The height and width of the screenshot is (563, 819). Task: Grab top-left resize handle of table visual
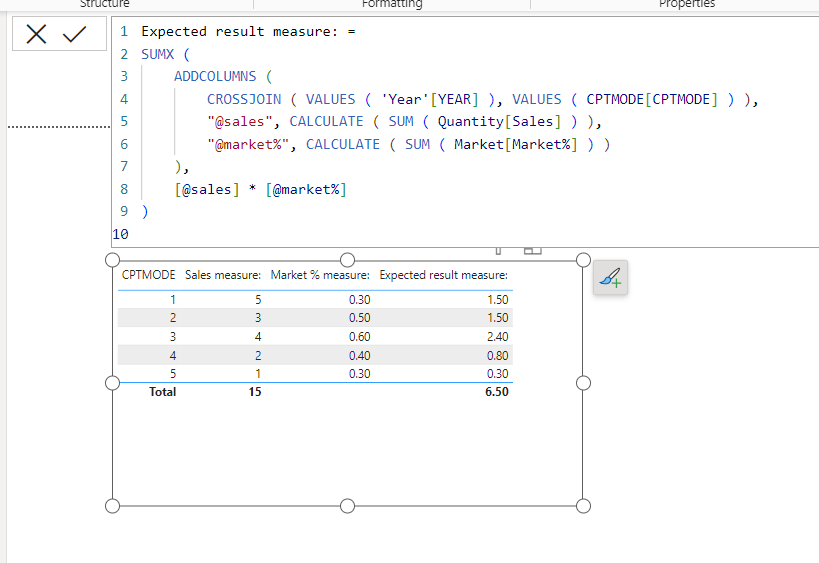112,260
